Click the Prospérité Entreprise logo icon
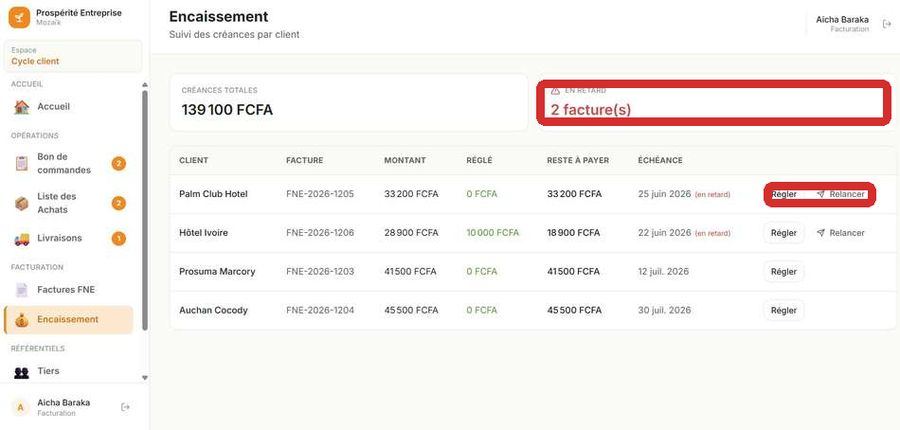 [x=18, y=17]
